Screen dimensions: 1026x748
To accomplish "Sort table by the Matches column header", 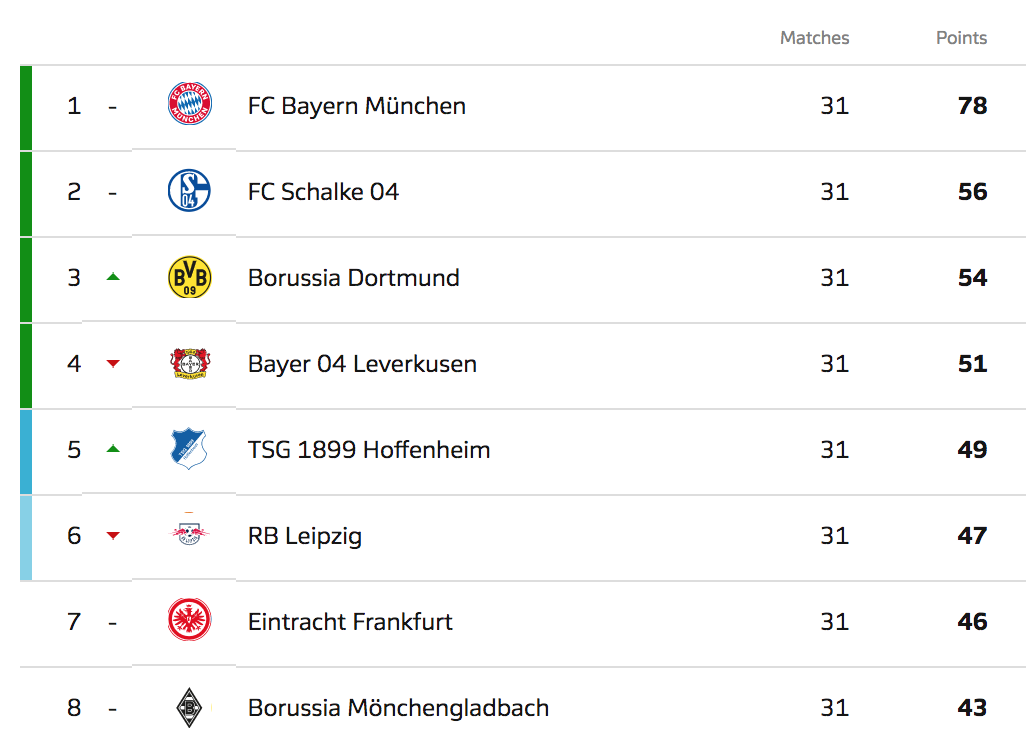I will pyautogui.click(x=814, y=38).
